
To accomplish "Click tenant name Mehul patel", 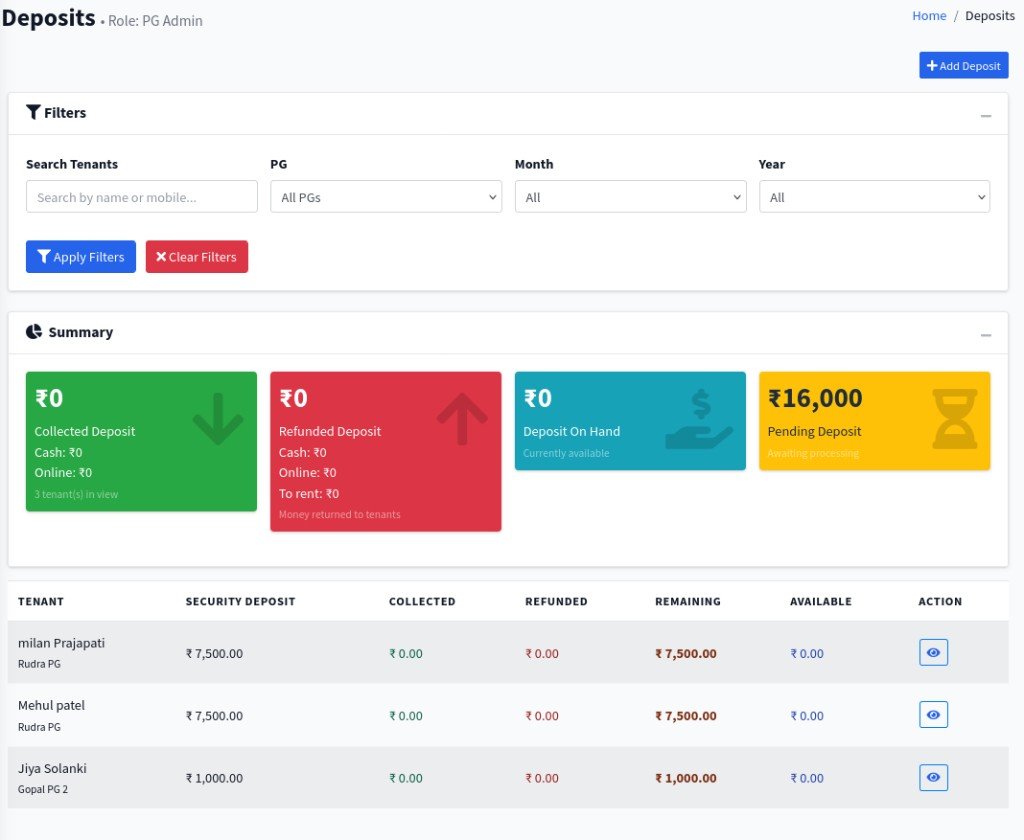I will tap(52, 705).
